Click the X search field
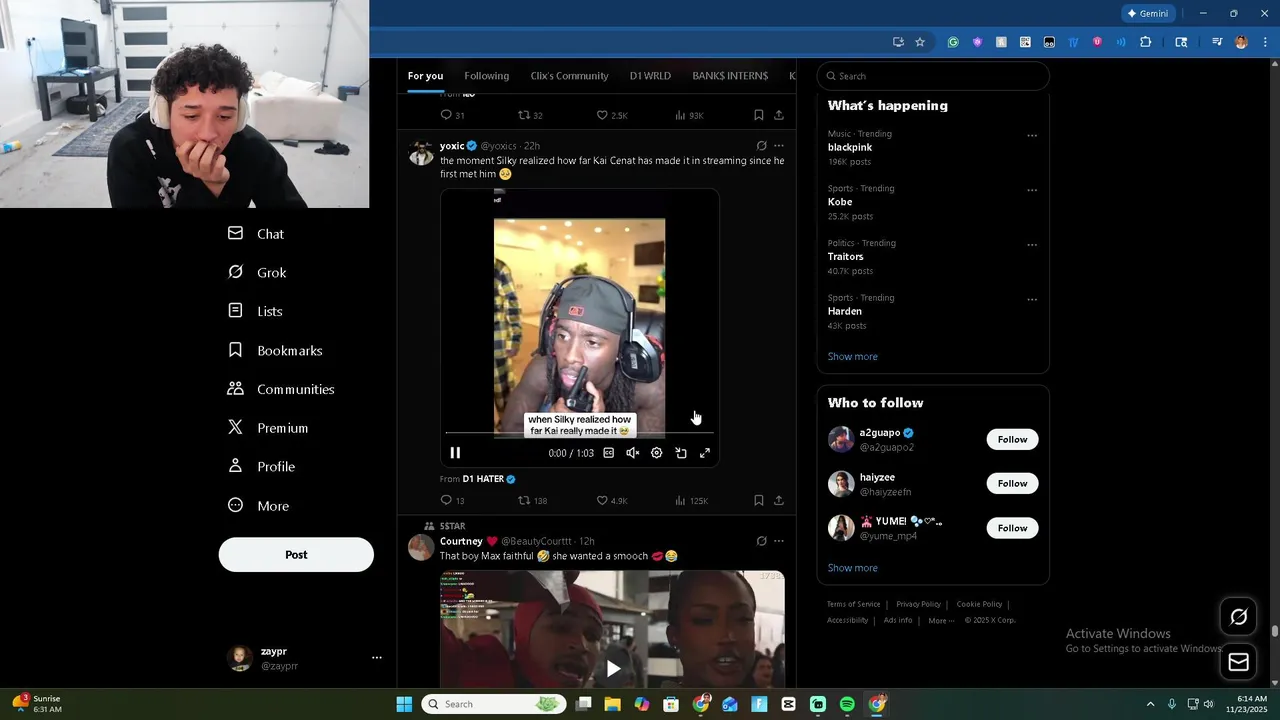 coord(933,76)
